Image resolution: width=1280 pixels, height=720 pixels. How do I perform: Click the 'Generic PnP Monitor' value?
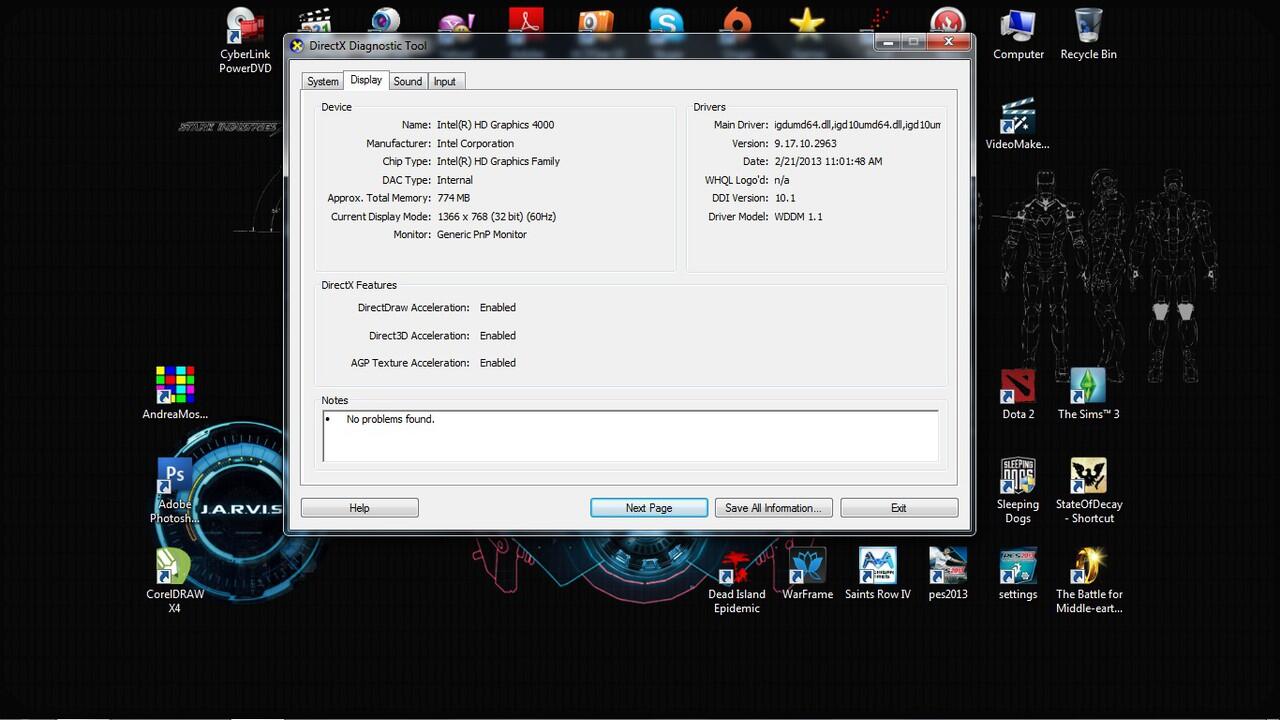click(x=482, y=234)
